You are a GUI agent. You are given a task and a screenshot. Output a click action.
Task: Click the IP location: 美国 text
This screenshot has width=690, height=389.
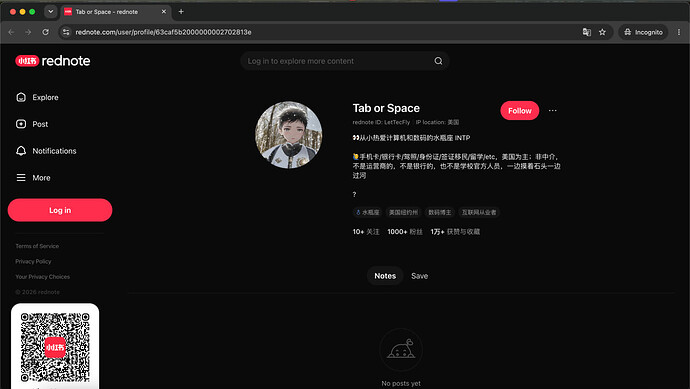click(x=437, y=122)
